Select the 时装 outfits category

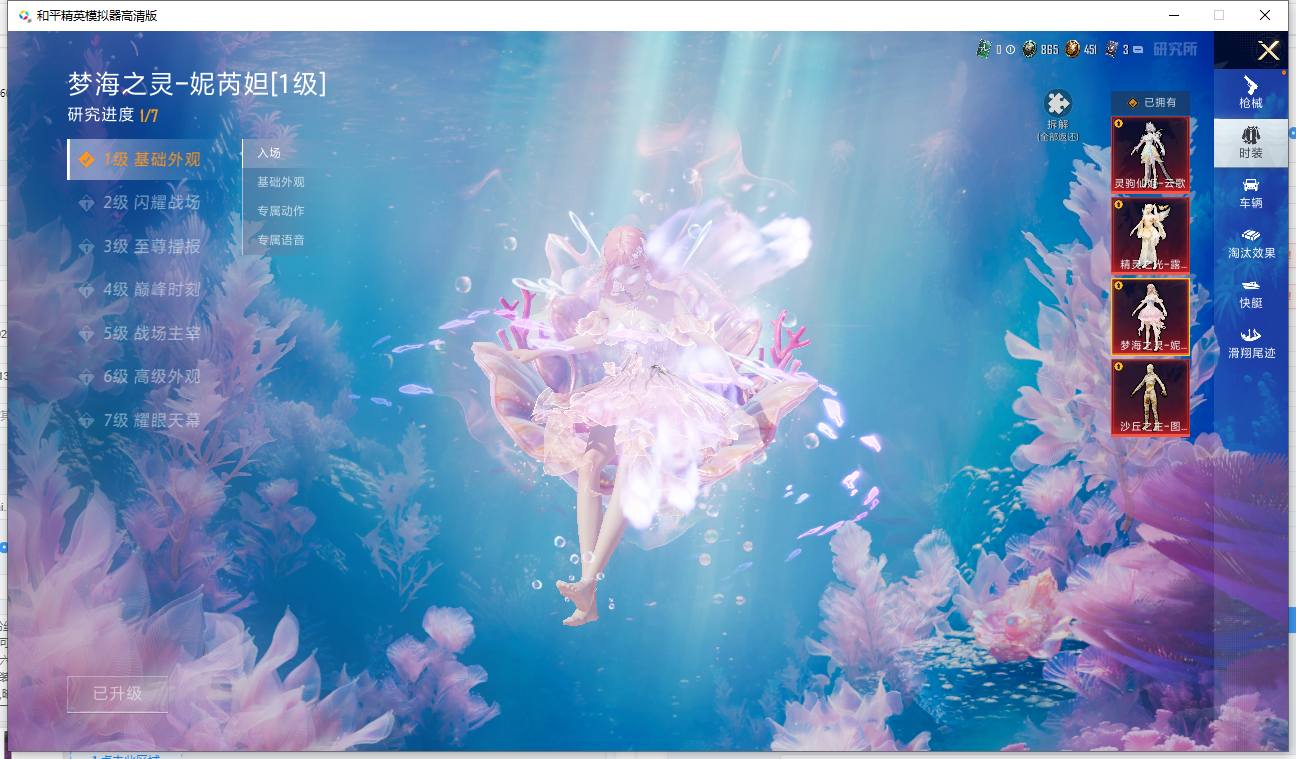pyautogui.click(x=1250, y=142)
